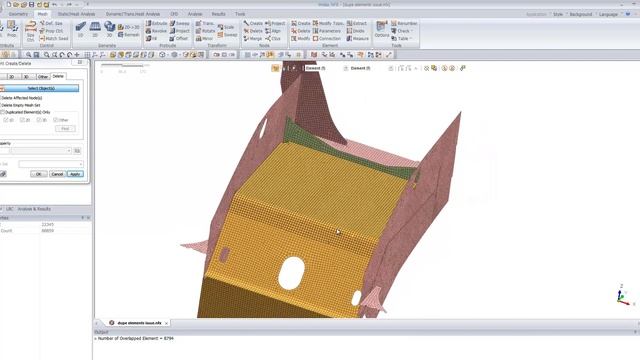Open the Analysis & Results panel tab
The width and height of the screenshot is (640, 360).
pyautogui.click(x=34, y=209)
